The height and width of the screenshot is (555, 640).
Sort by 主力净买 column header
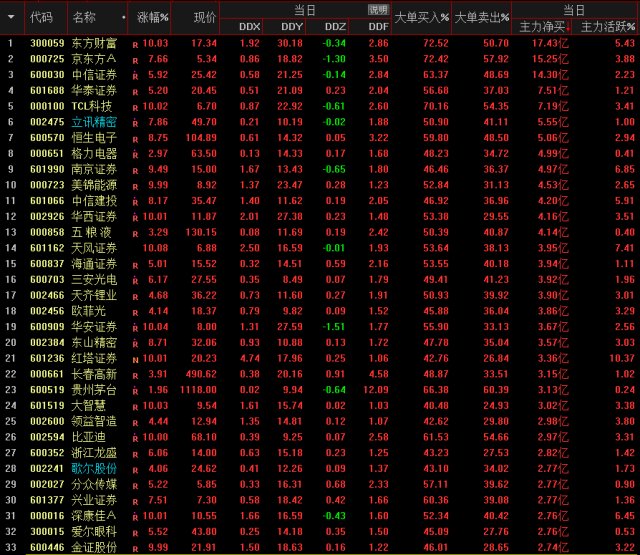(542, 27)
